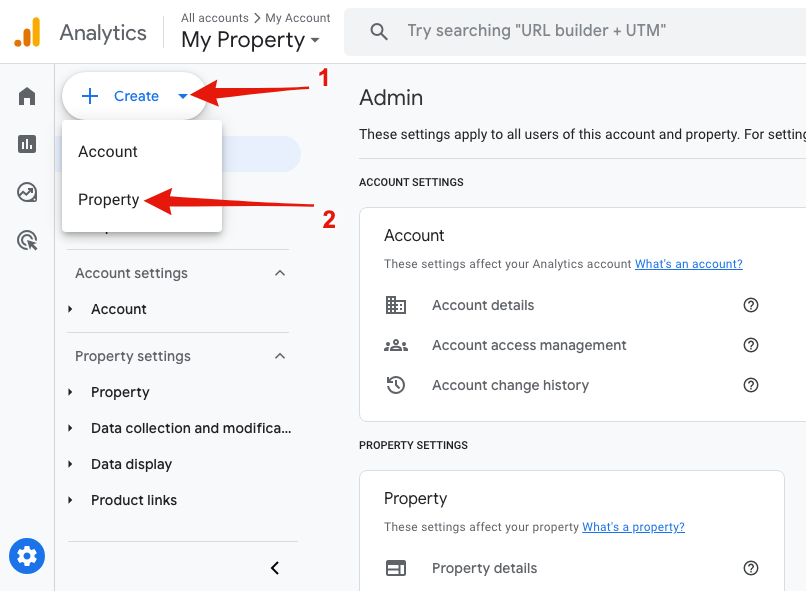Expand Data collection and modification item
Image resolution: width=806 pixels, height=591 pixels.
[x=70, y=428]
